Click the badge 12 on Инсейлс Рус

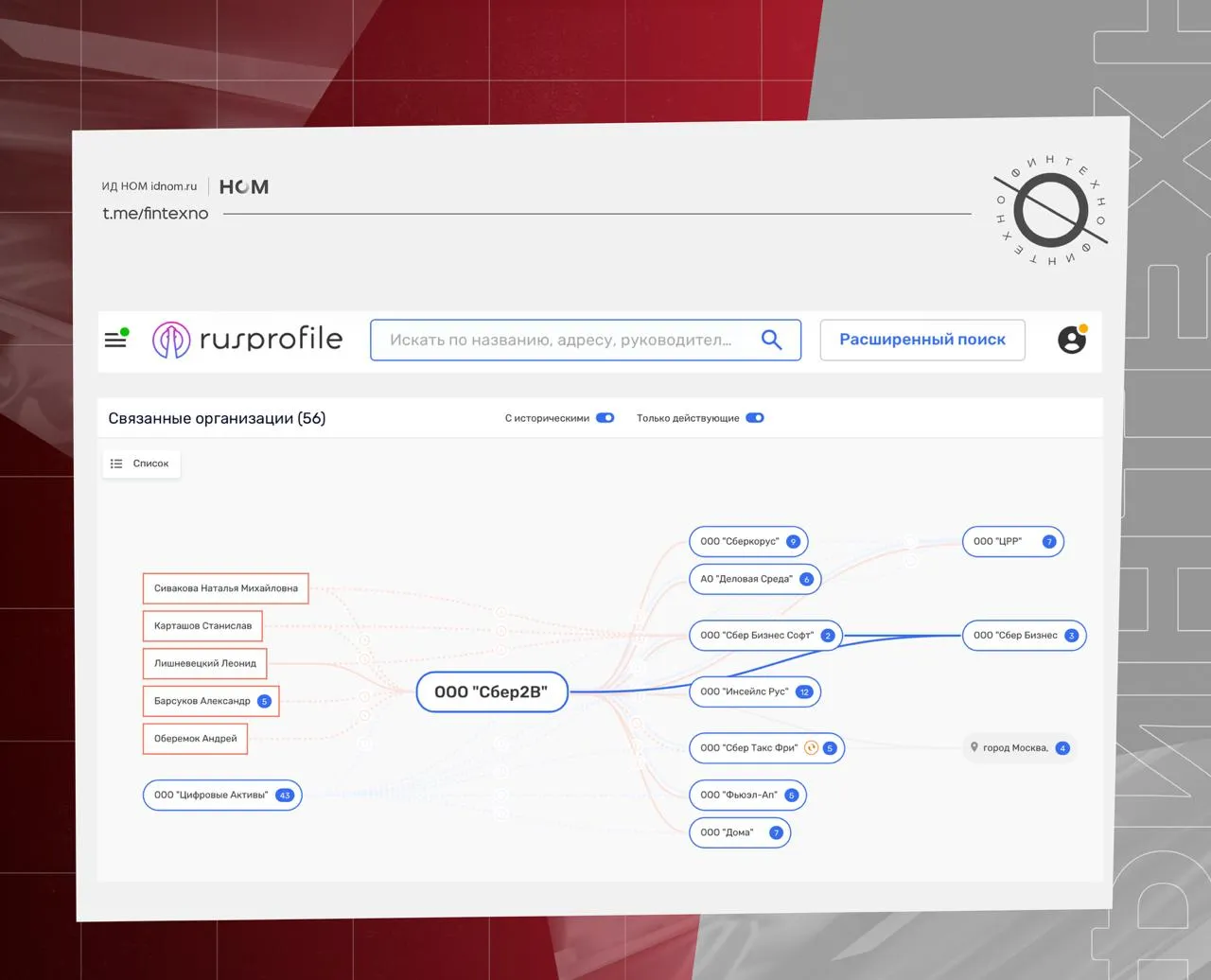804,692
